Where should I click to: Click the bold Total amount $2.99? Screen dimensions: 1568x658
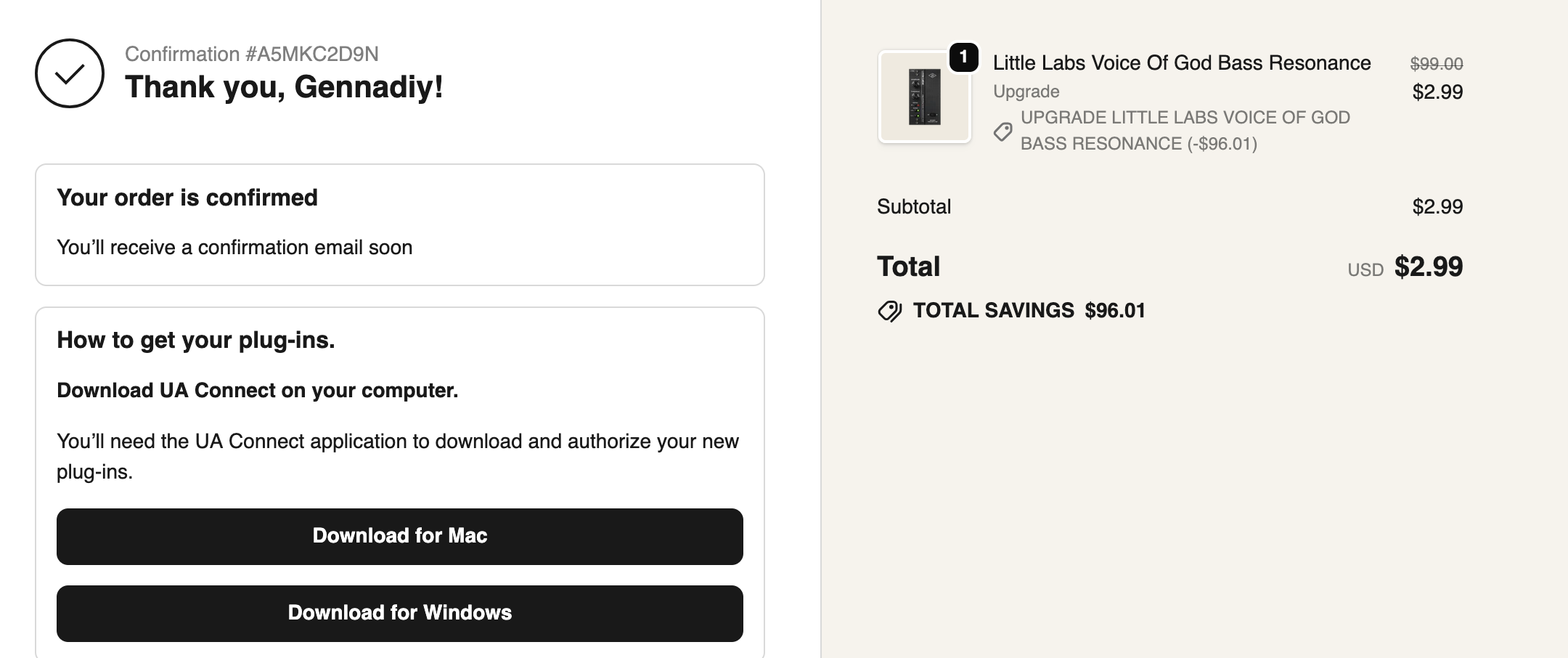click(1428, 267)
